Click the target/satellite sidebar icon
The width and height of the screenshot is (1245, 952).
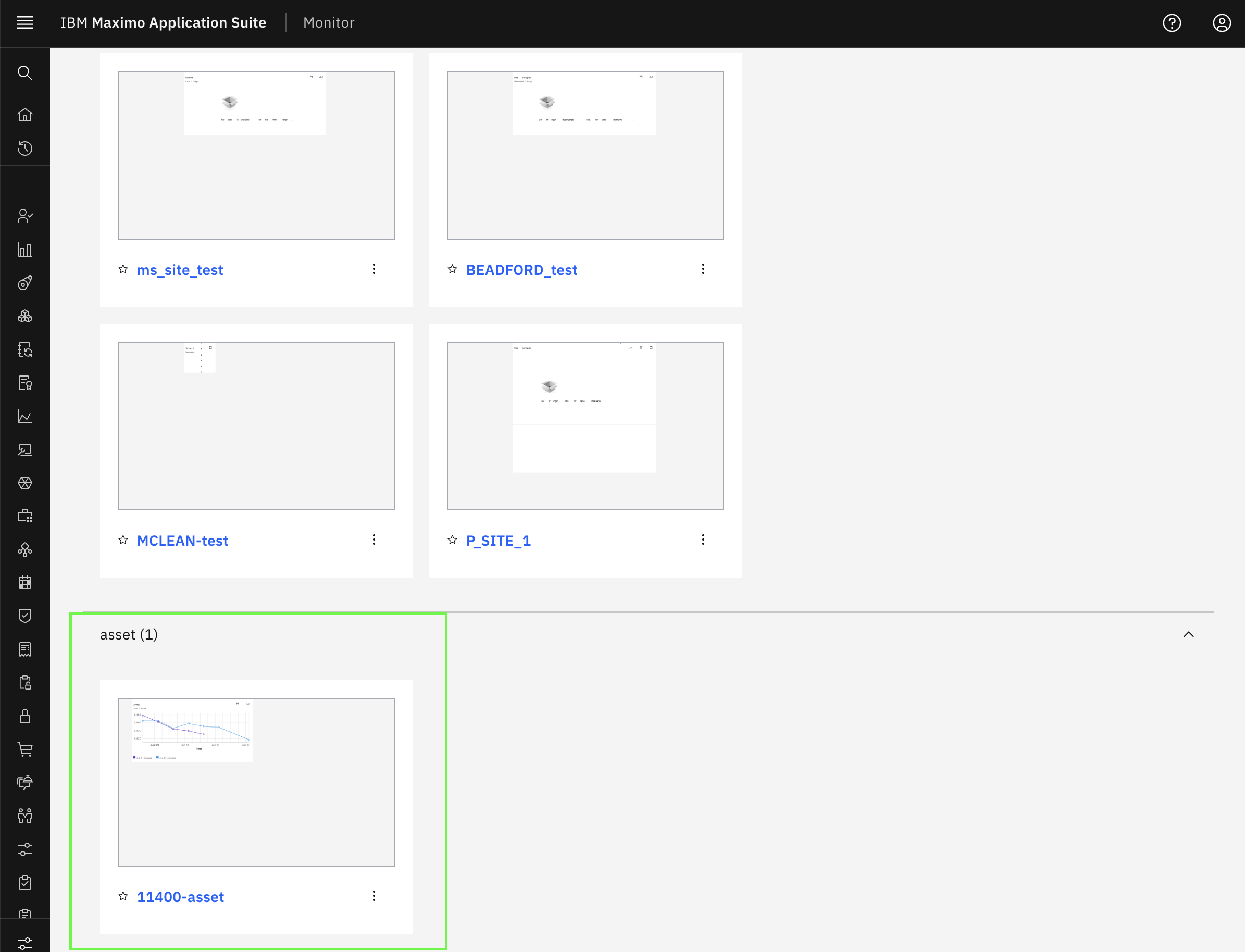[25, 283]
